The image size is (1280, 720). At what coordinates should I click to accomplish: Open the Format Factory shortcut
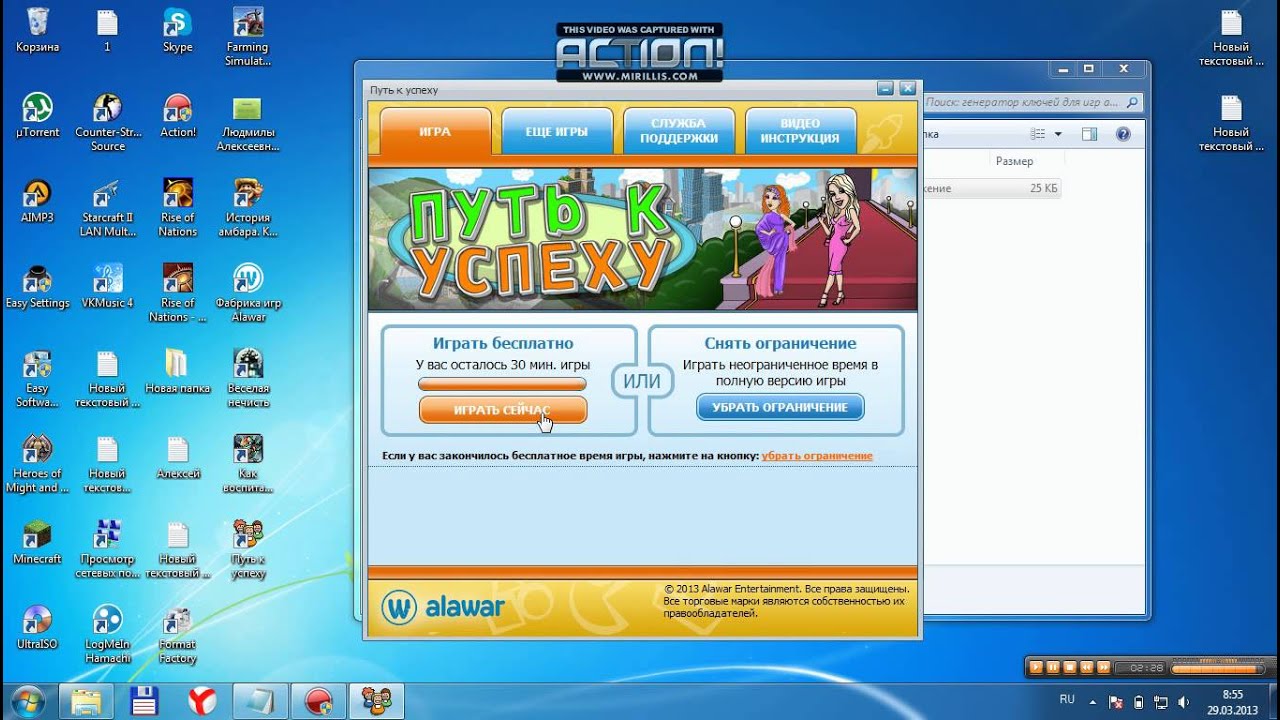pyautogui.click(x=178, y=634)
